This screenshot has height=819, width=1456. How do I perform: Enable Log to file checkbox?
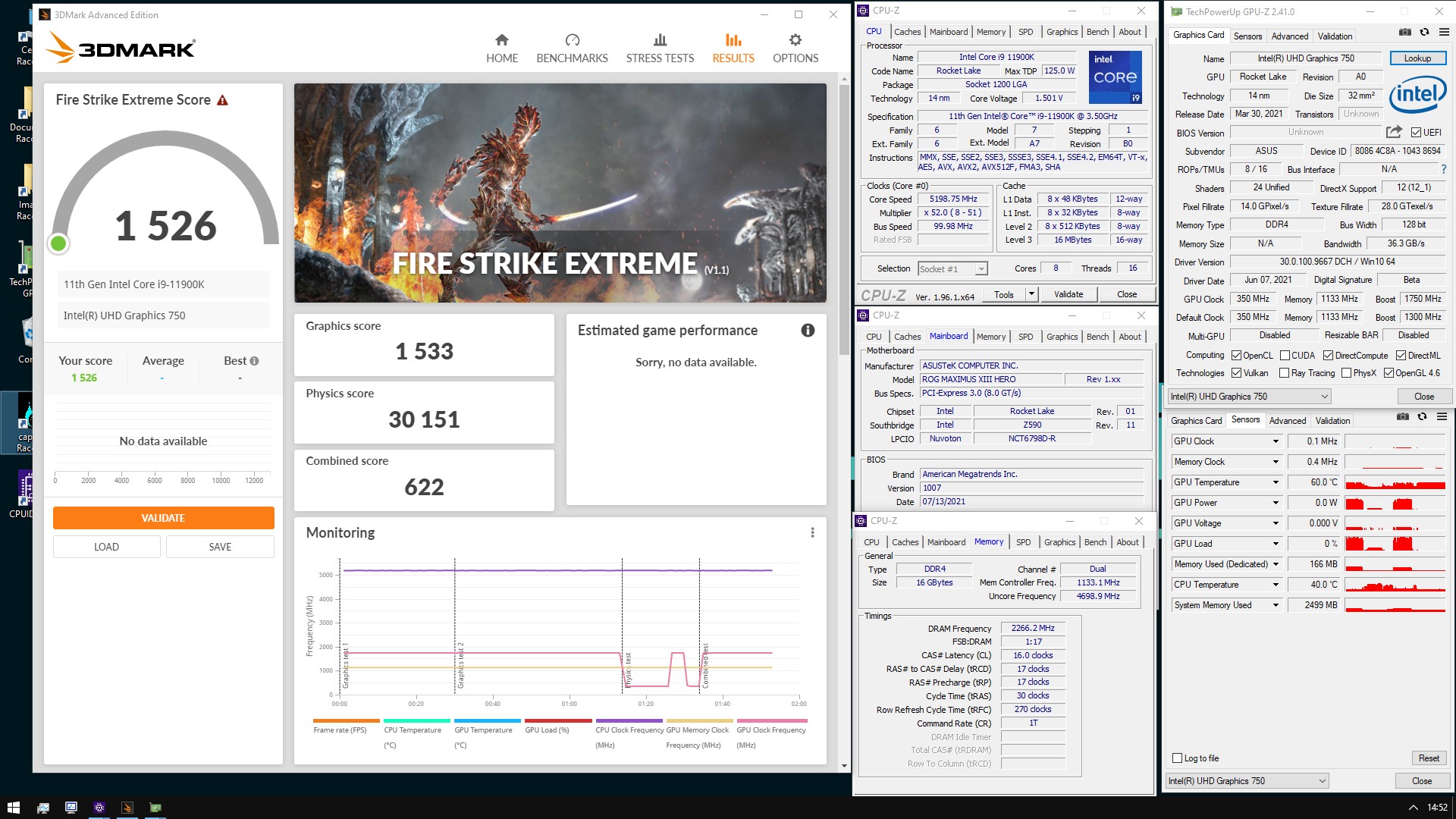click(1177, 758)
